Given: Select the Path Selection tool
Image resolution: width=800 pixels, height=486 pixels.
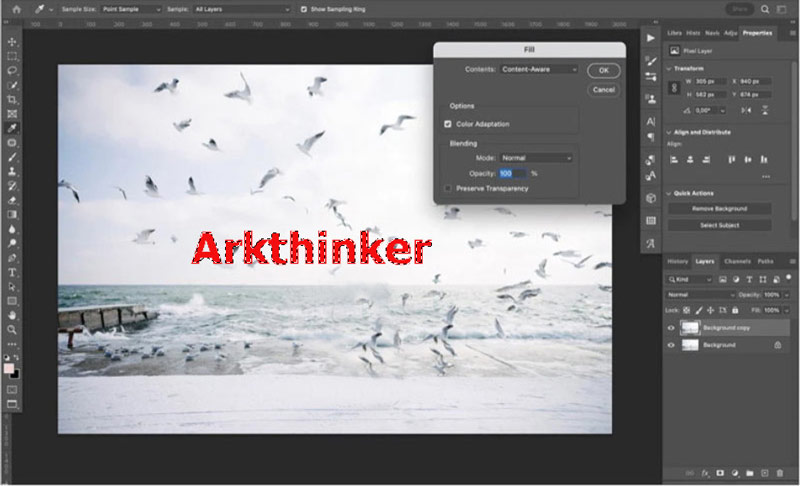Looking at the screenshot, I should 12,287.
